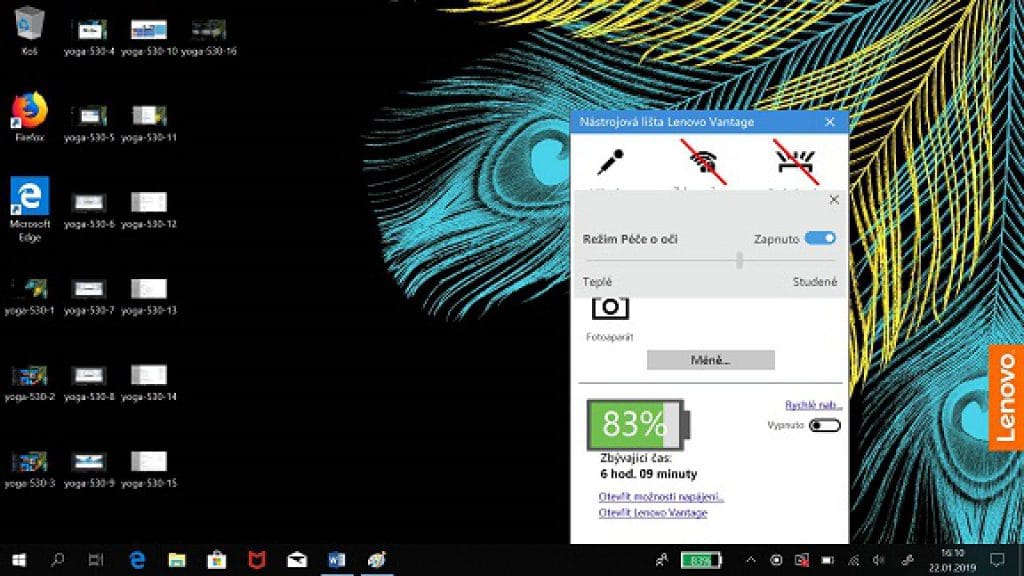The height and width of the screenshot is (576, 1024).
Task: Select the yoga-530-7 desktop file
Action: click(x=89, y=296)
